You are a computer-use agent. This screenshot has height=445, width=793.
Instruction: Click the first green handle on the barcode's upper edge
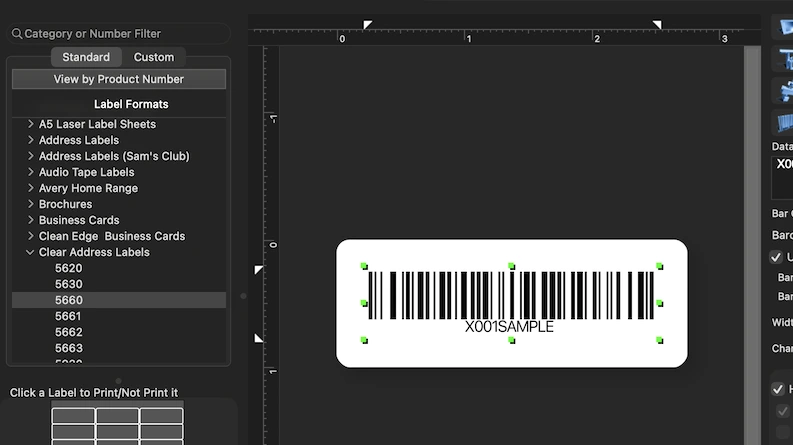point(364,266)
